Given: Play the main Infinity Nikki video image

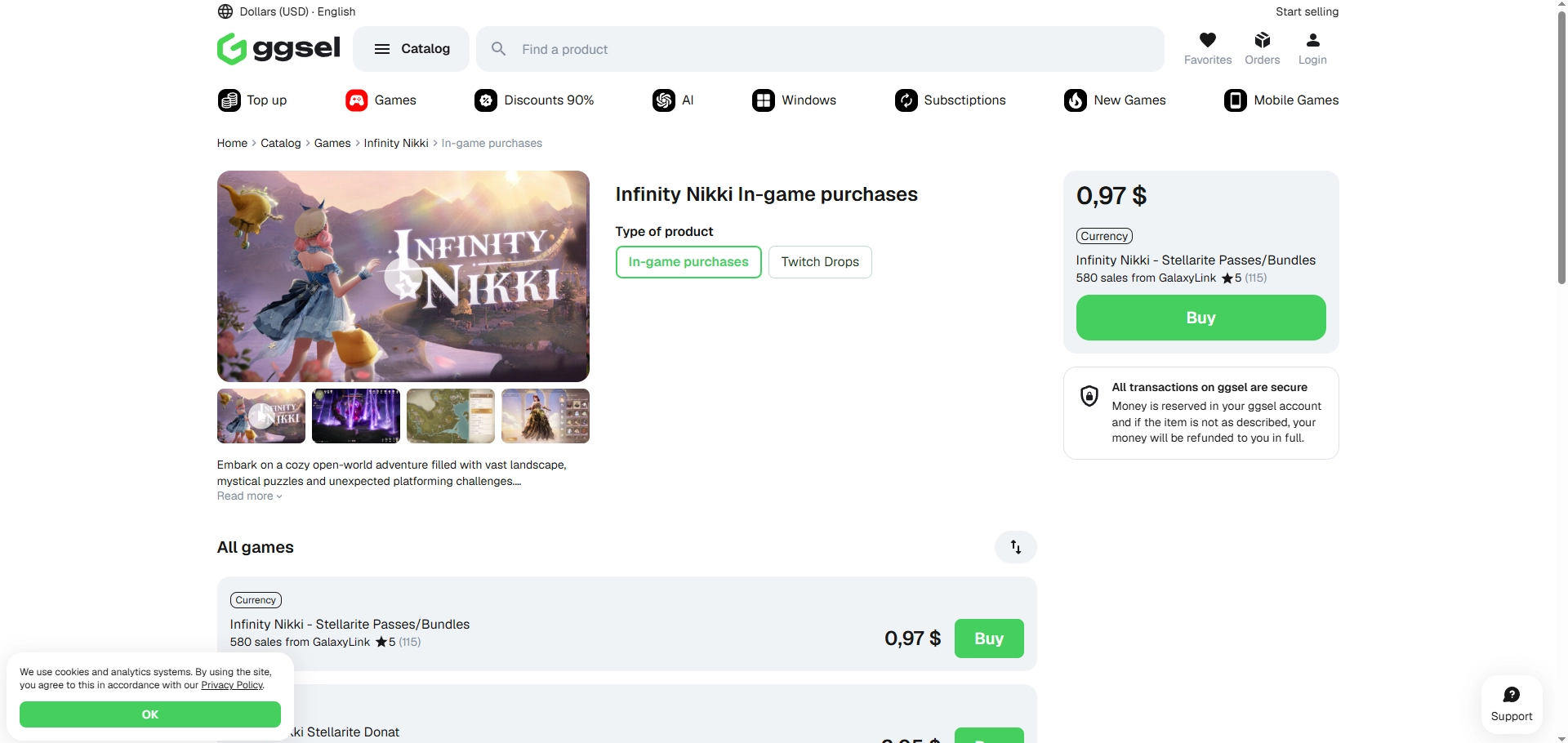Looking at the screenshot, I should [x=403, y=276].
